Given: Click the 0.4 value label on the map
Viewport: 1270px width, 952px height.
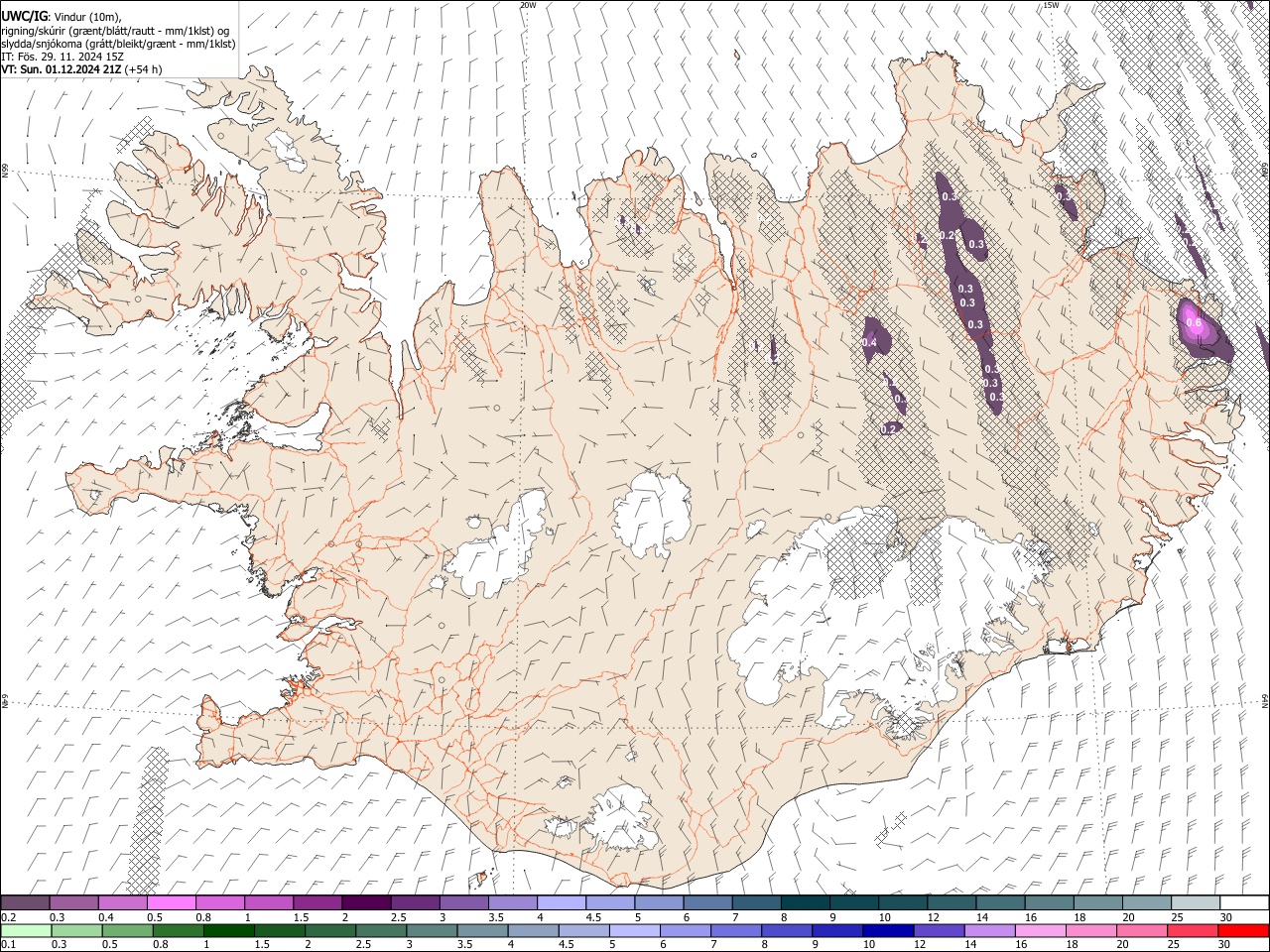Looking at the screenshot, I should 869,342.
